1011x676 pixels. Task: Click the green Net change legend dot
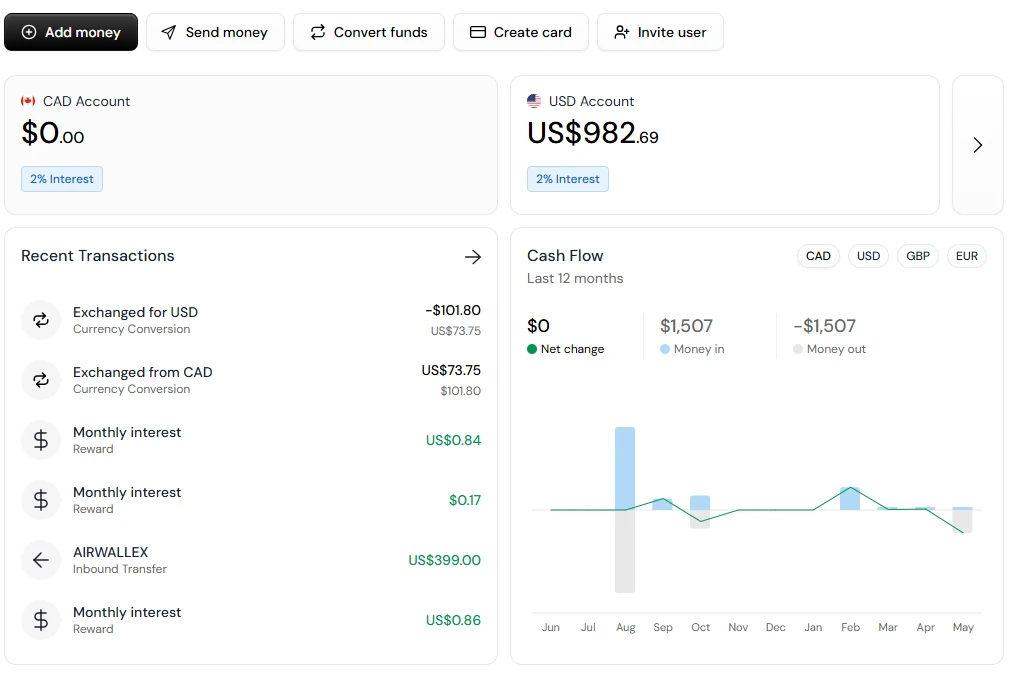pos(532,349)
